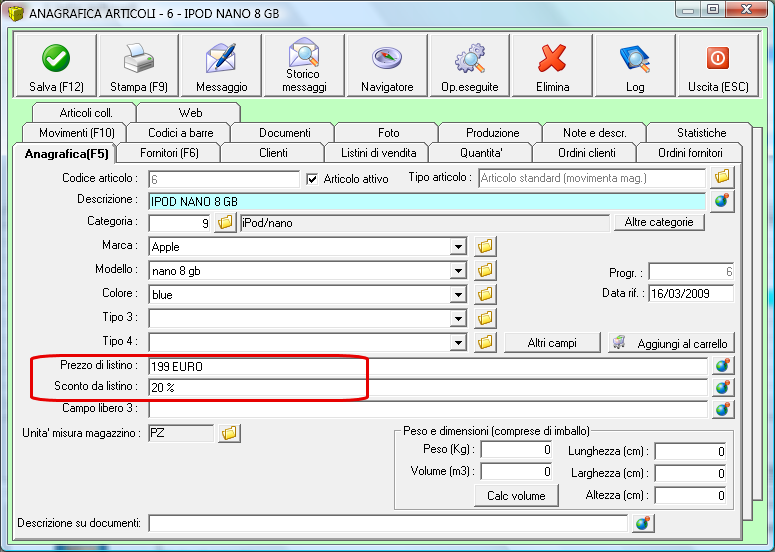The image size is (775, 552).
Task: Expand the Colore dropdown
Action: click(459, 295)
